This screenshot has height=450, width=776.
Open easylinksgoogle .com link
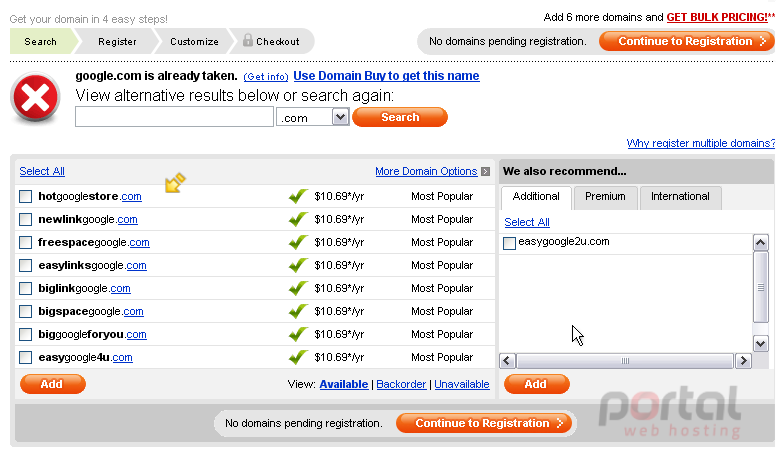pos(136,265)
